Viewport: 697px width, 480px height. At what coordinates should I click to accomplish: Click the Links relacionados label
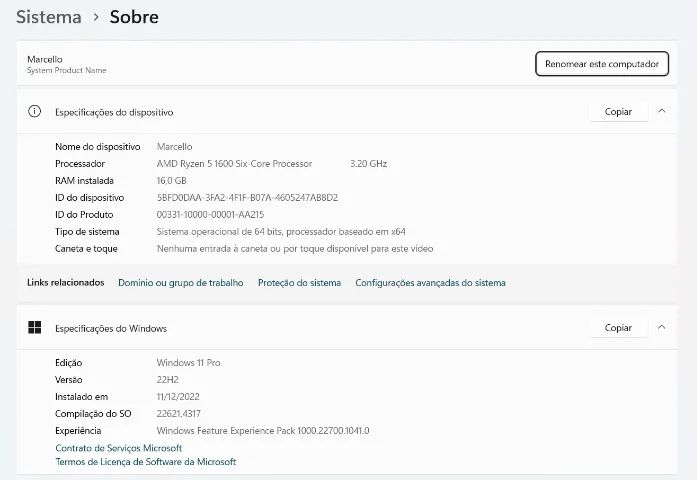(x=66, y=282)
